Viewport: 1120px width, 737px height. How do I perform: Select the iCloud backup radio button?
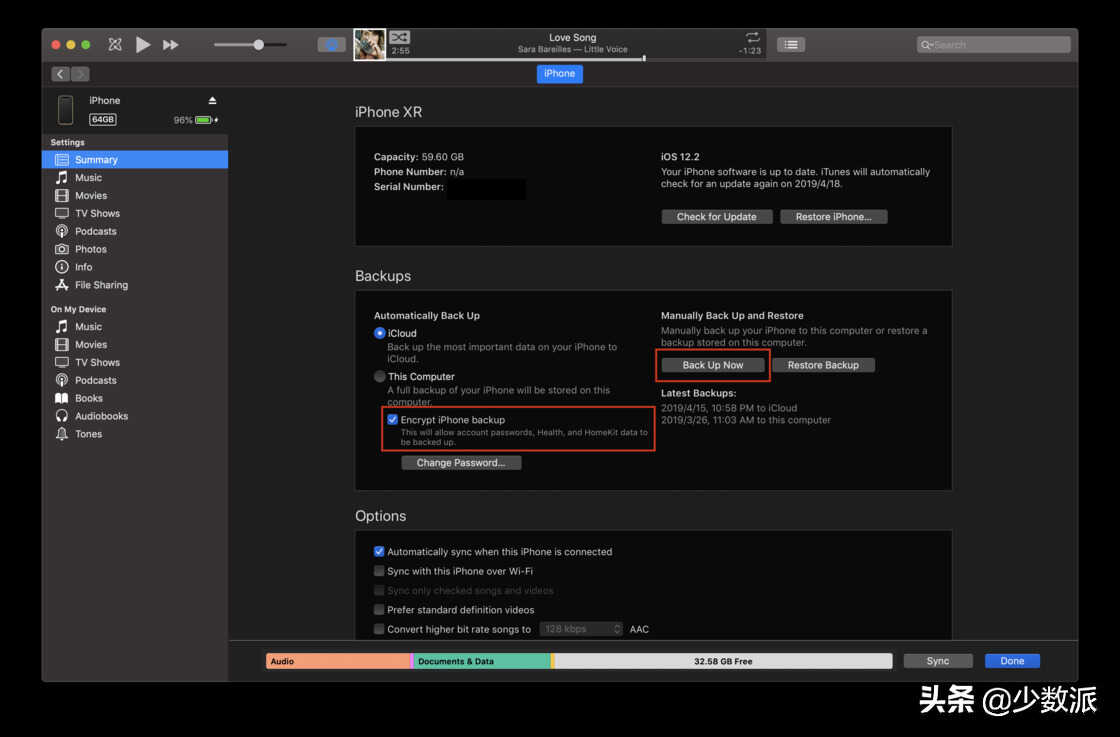380,333
